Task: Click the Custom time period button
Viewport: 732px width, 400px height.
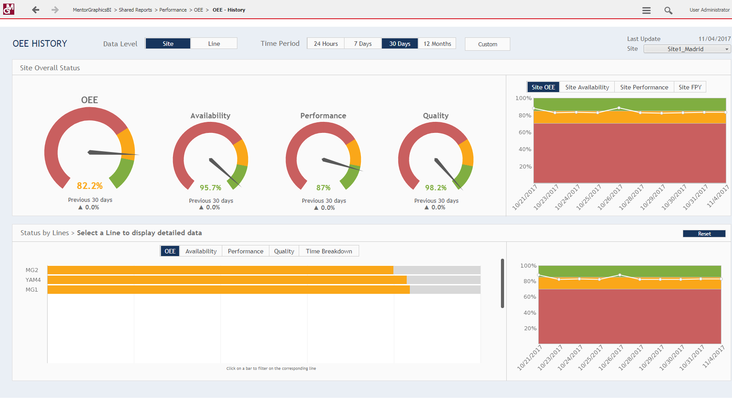Action: click(x=487, y=44)
